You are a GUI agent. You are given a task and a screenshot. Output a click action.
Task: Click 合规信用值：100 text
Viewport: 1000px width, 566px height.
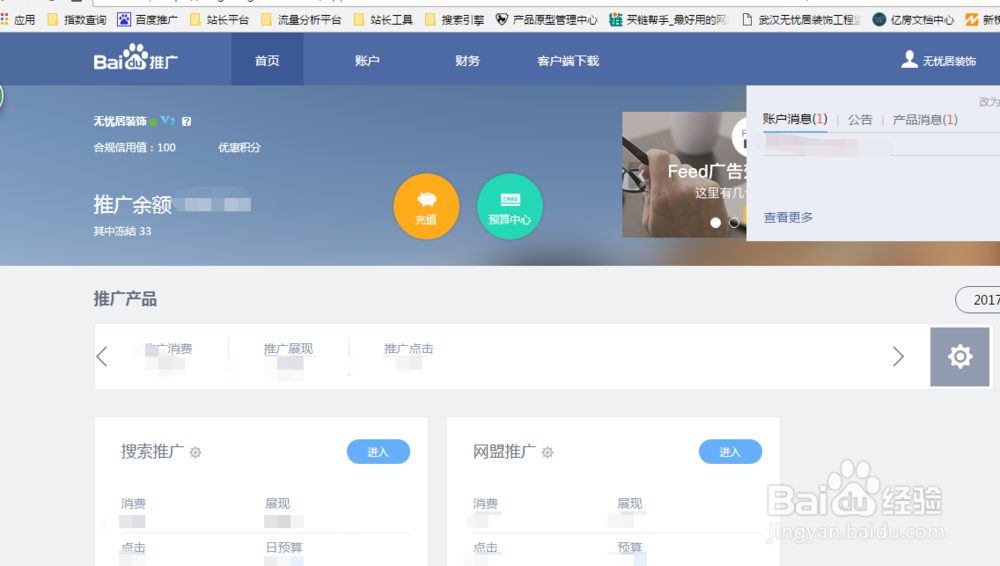[135, 147]
